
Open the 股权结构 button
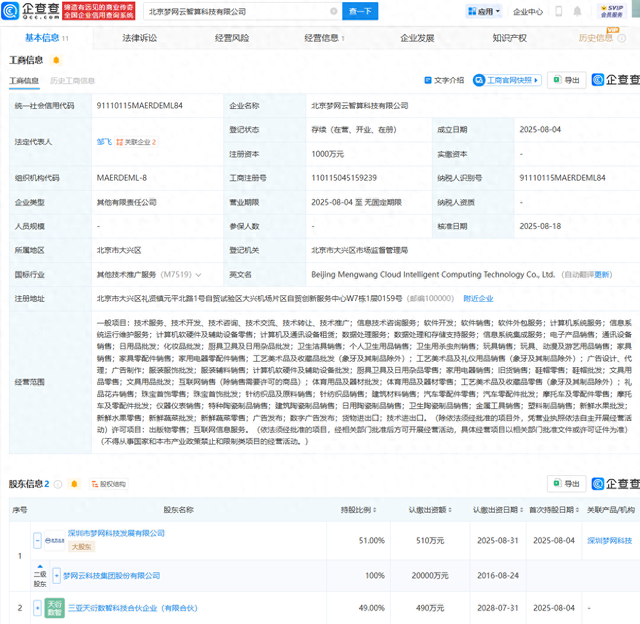pos(109,484)
